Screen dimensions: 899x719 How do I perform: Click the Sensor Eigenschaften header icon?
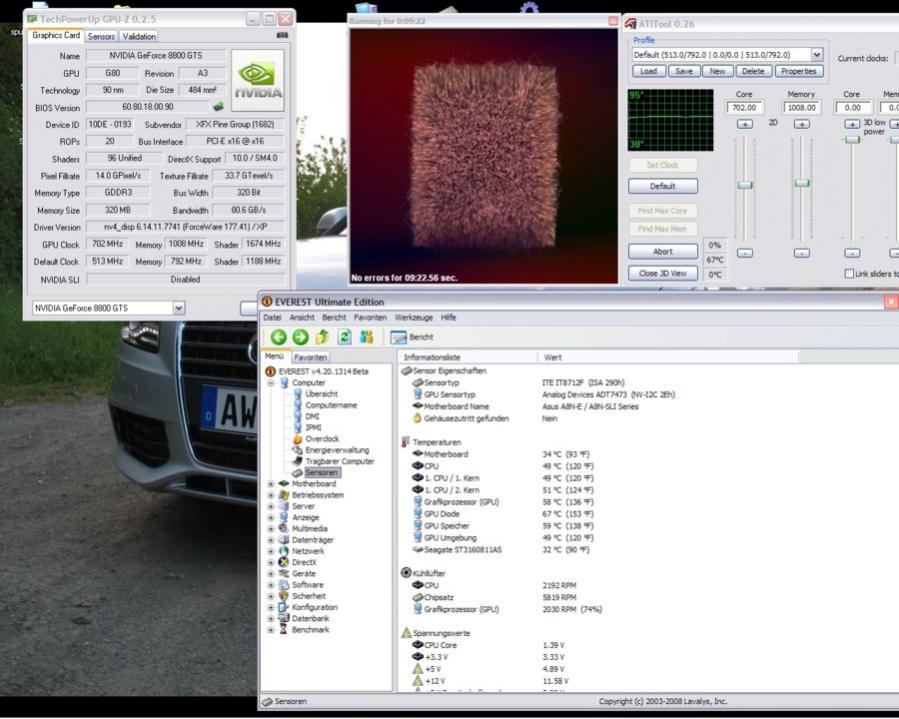(406, 371)
